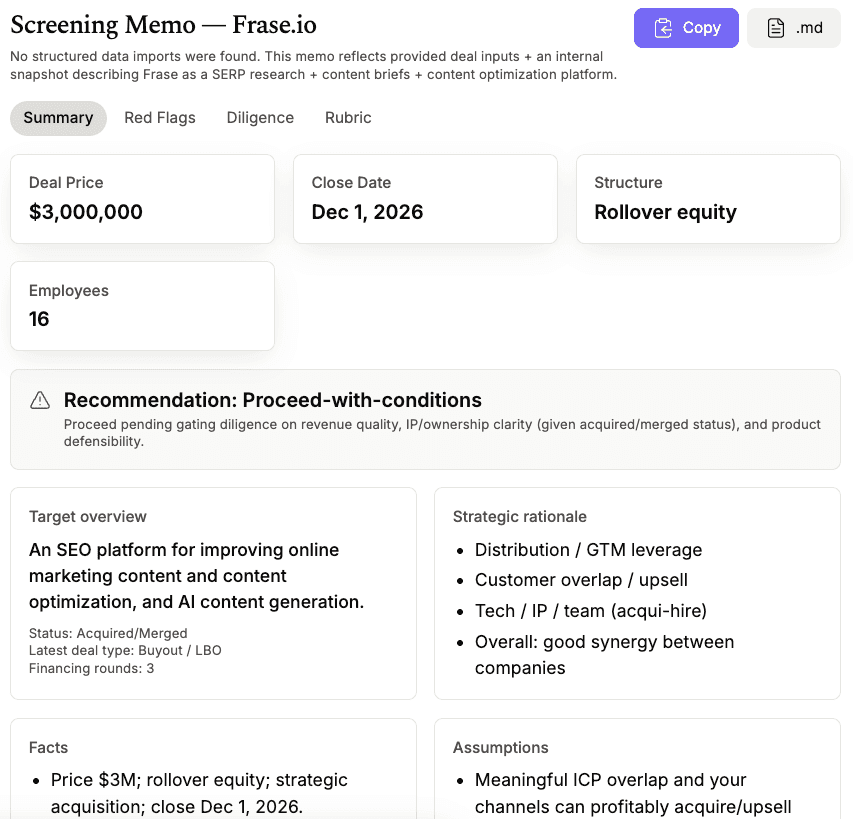Click the Assumptions card heading

pyautogui.click(x=500, y=748)
